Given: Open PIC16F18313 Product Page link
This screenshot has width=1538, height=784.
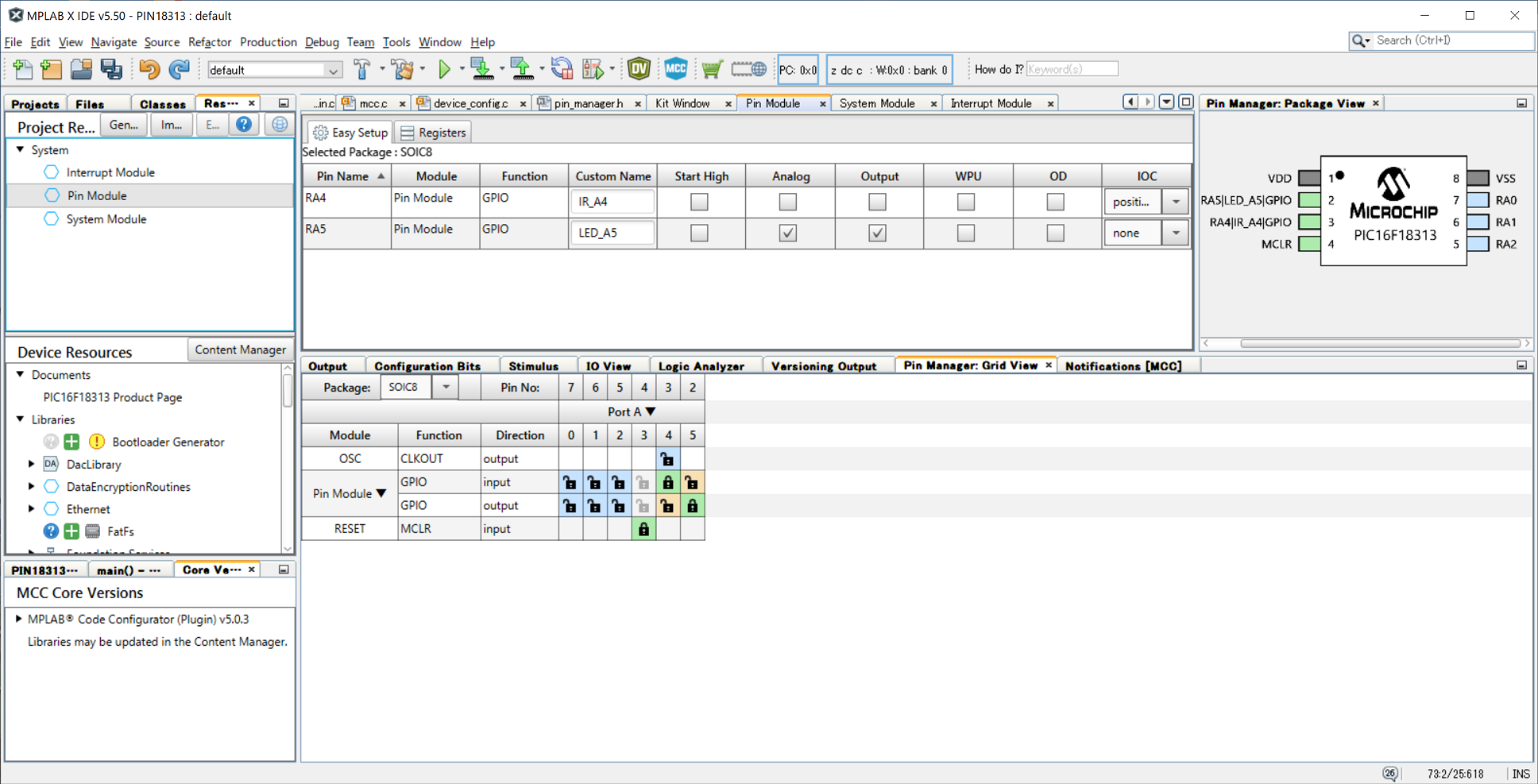Looking at the screenshot, I should click(x=113, y=397).
